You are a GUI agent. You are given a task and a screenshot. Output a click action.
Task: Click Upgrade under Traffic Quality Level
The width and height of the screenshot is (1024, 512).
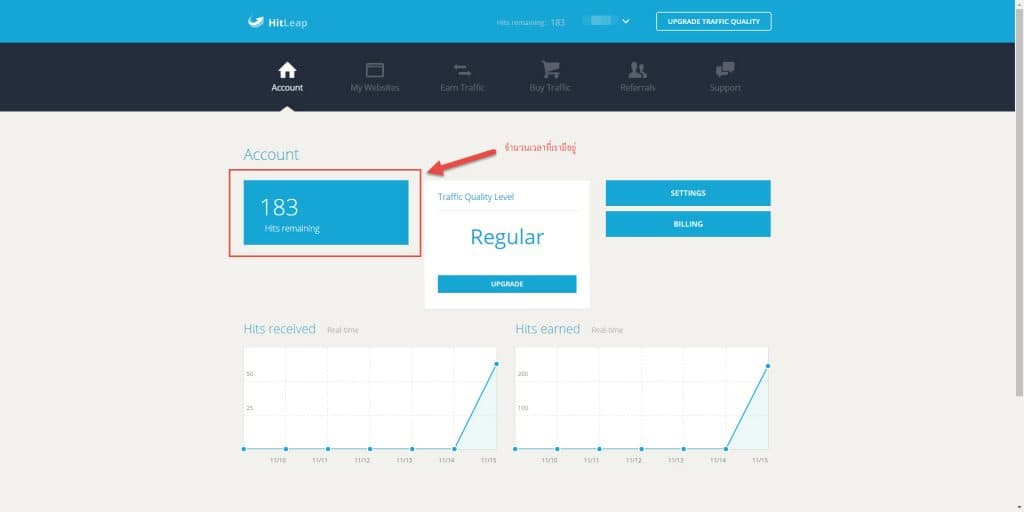[x=507, y=284]
